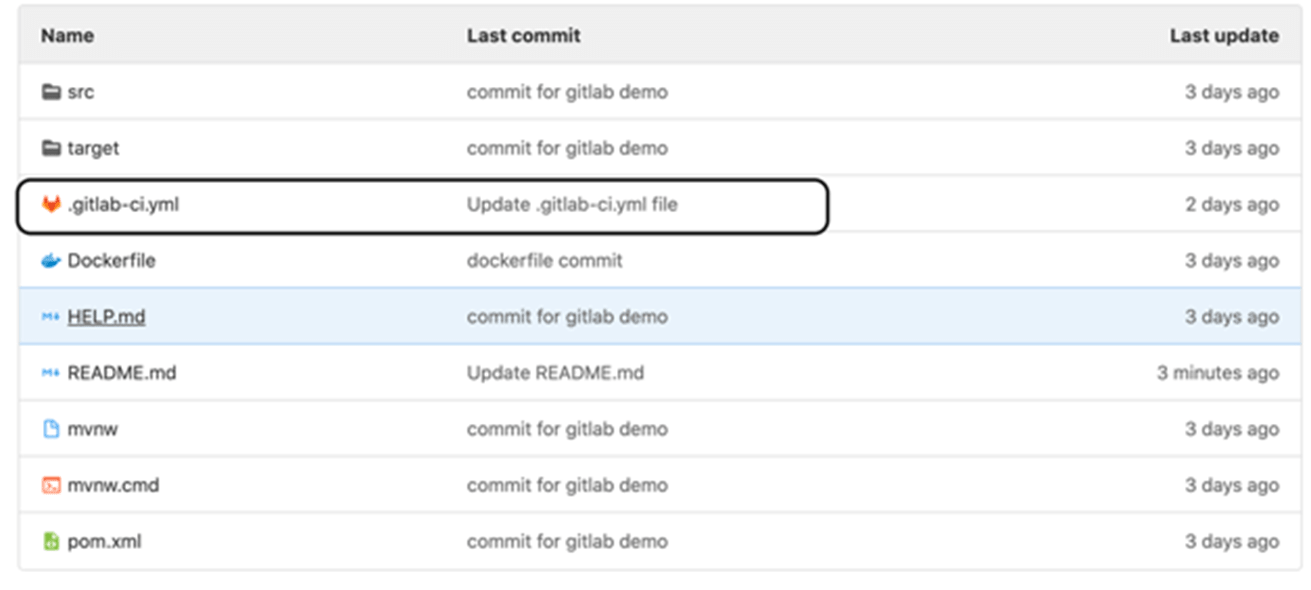Image resolution: width=1311 pixels, height=590 pixels.
Task: Click the mvnw.cmd script icon
Action: [x=51, y=485]
